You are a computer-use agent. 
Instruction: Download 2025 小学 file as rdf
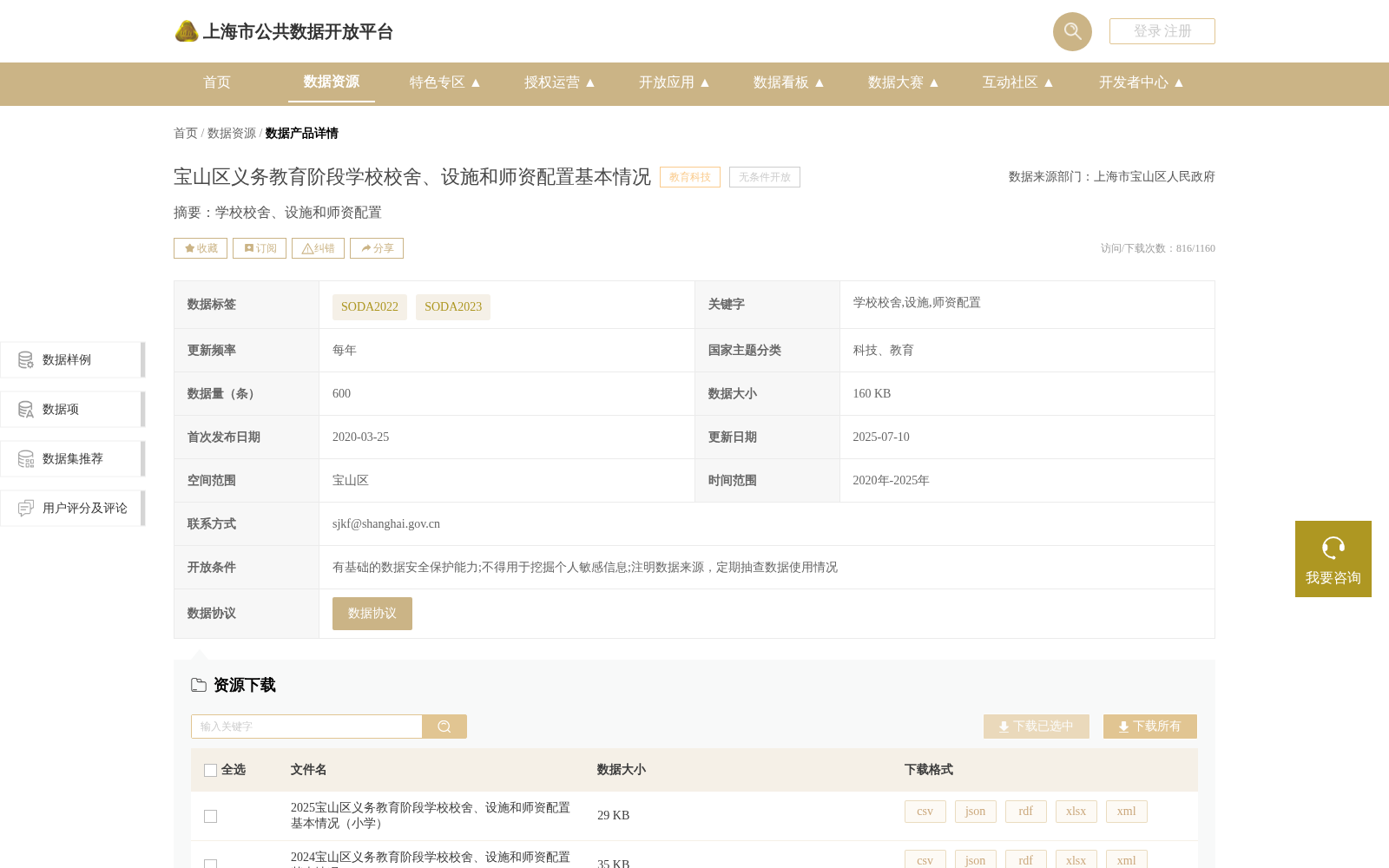(1026, 812)
